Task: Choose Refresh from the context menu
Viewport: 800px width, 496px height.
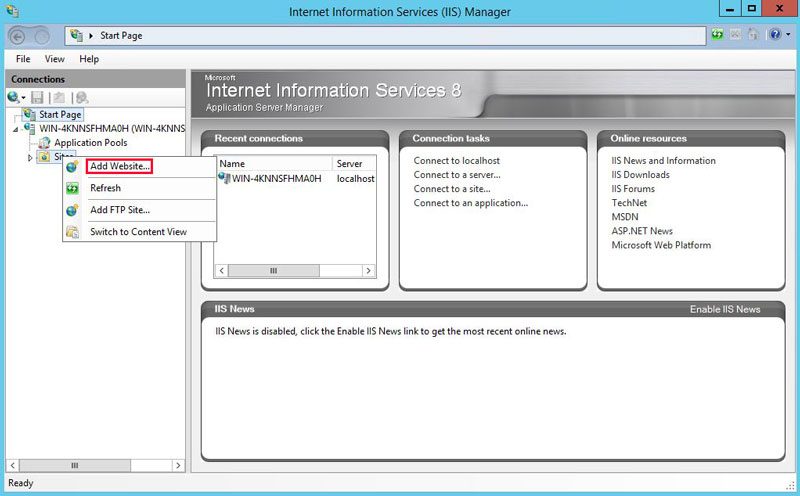Action: (x=105, y=188)
